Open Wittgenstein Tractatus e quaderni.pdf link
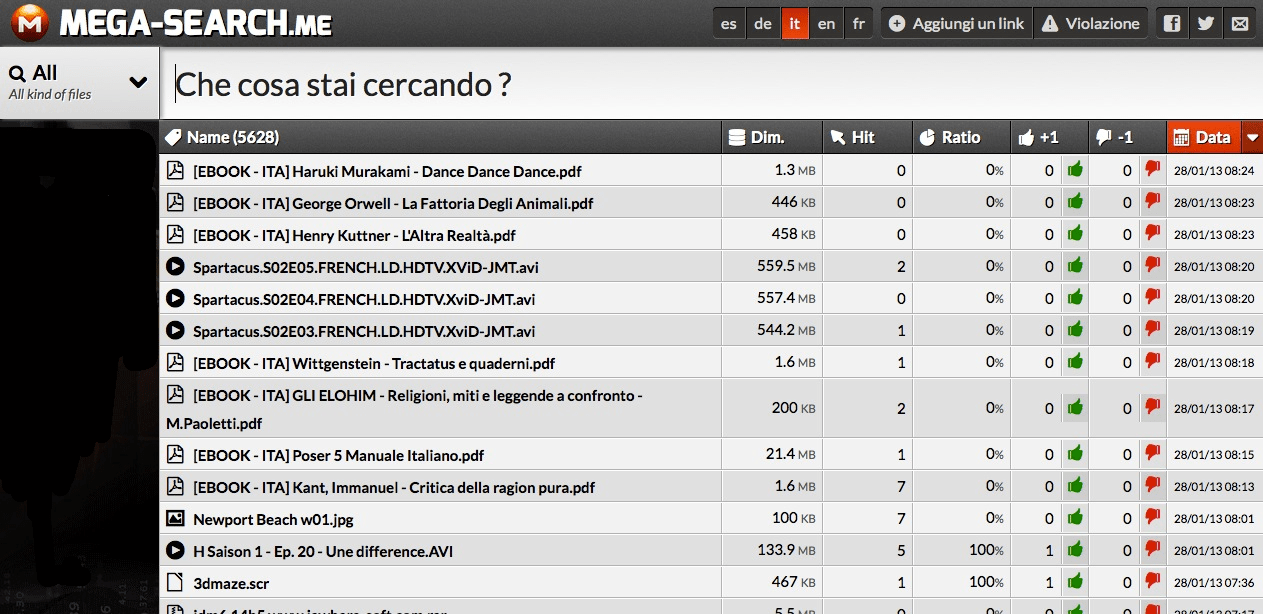Screen dimensions: 1263x614 click(373, 363)
